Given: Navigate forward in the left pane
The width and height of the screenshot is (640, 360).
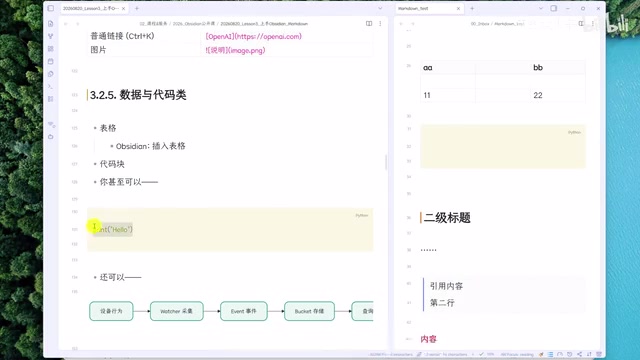Looking at the screenshot, I should coord(78,24).
